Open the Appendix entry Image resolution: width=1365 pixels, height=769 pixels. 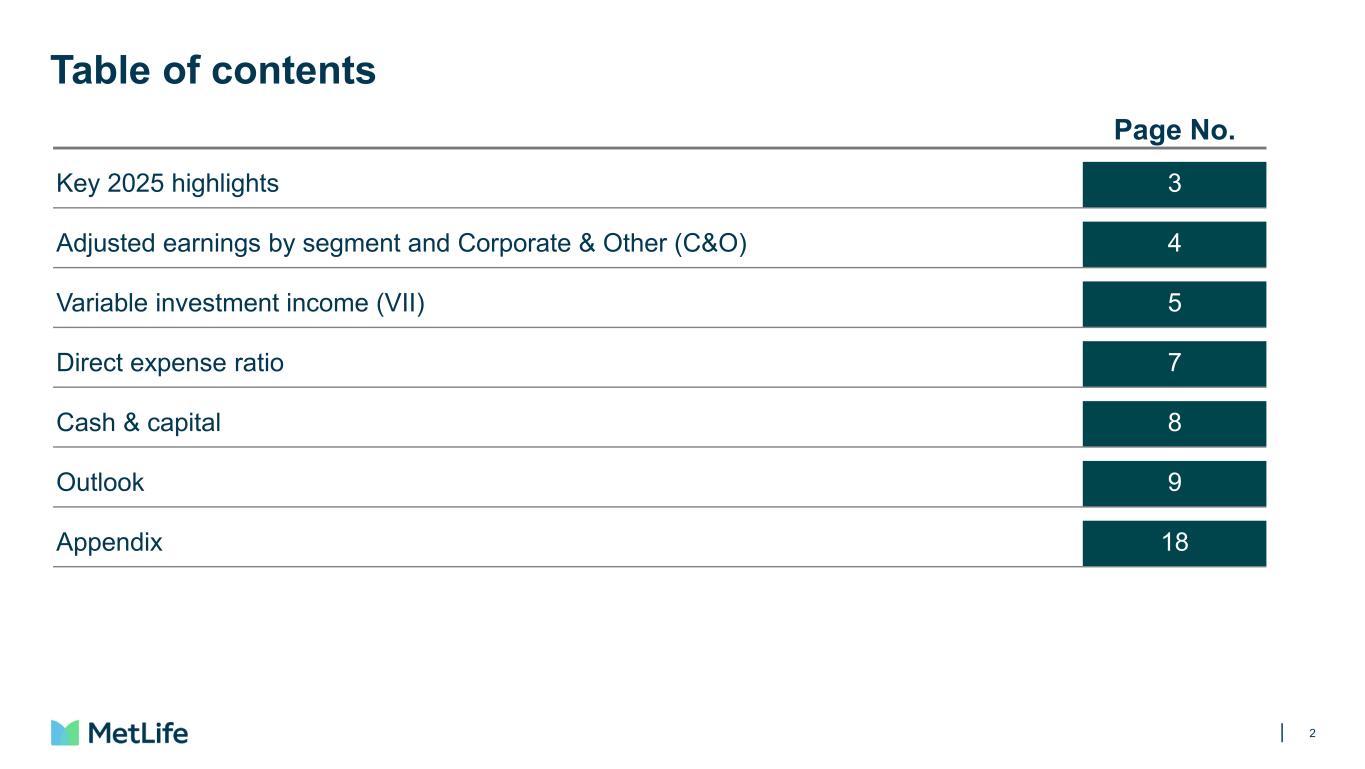109,543
